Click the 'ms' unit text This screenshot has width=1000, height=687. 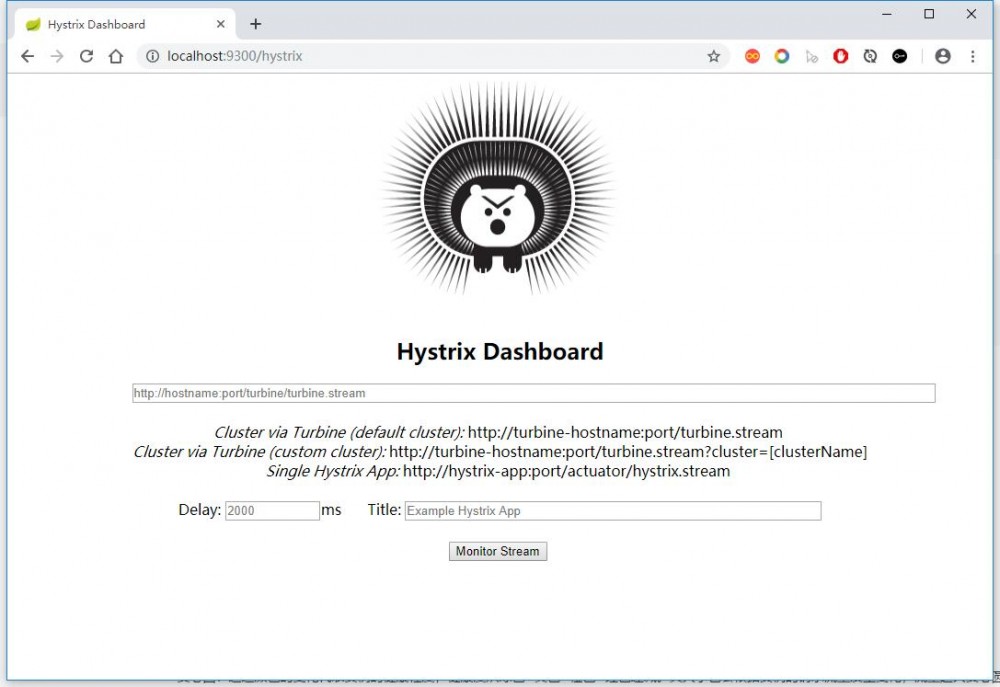click(332, 511)
